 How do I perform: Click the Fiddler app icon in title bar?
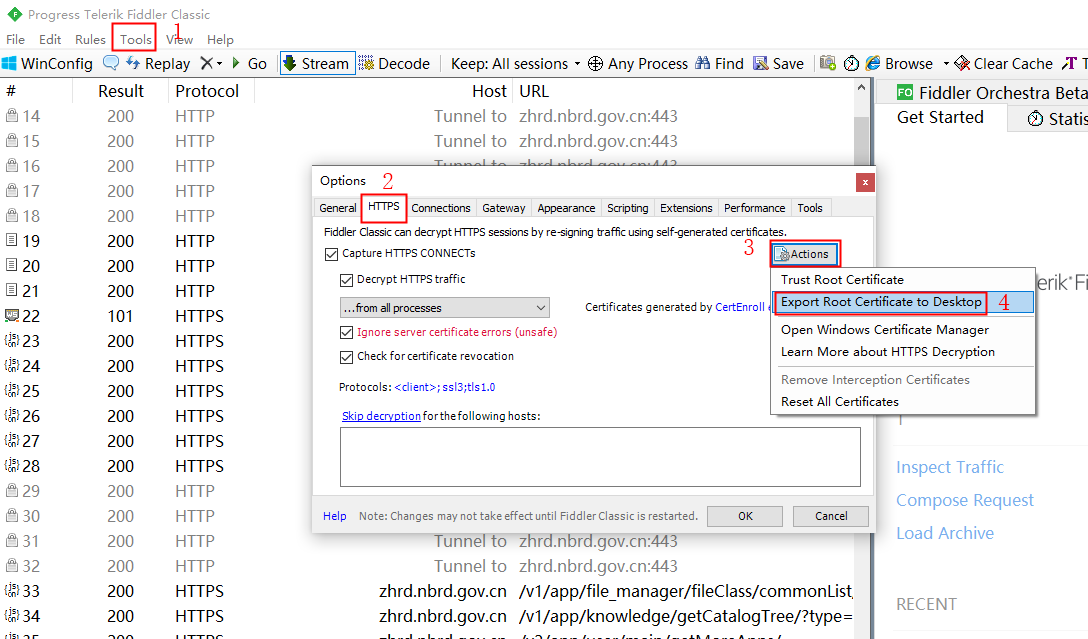14,14
